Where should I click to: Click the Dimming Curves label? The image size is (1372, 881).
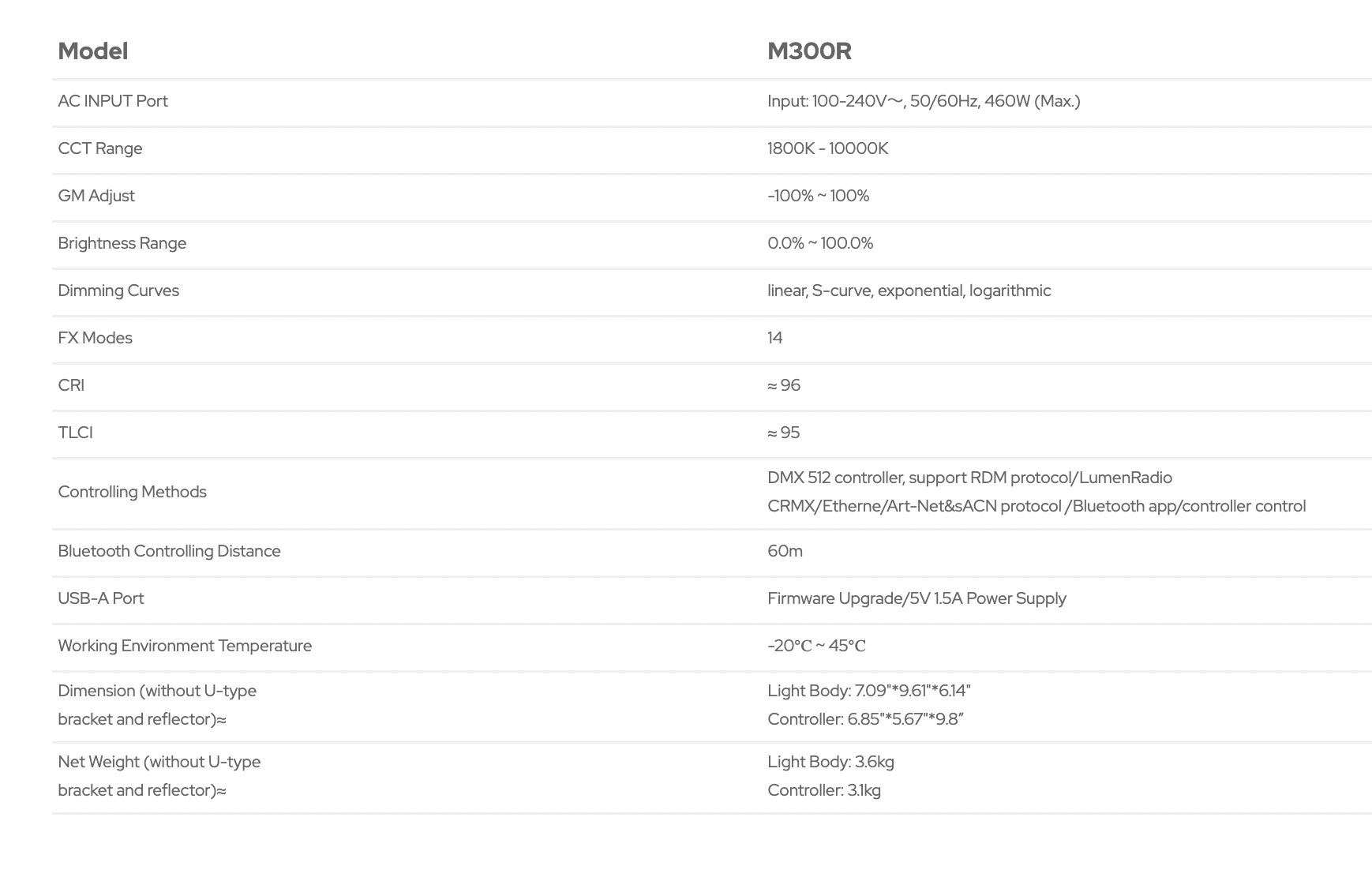click(x=118, y=291)
